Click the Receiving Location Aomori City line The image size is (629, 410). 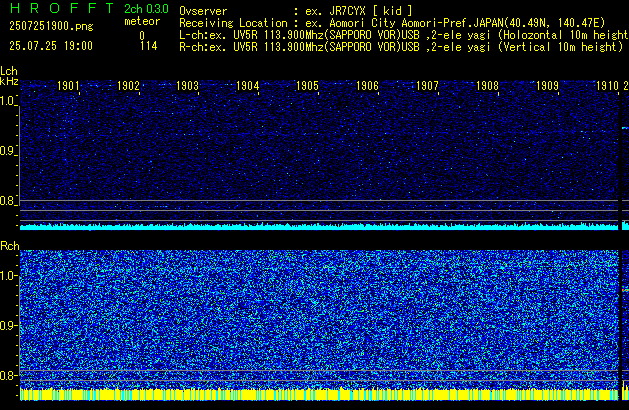tap(392, 23)
